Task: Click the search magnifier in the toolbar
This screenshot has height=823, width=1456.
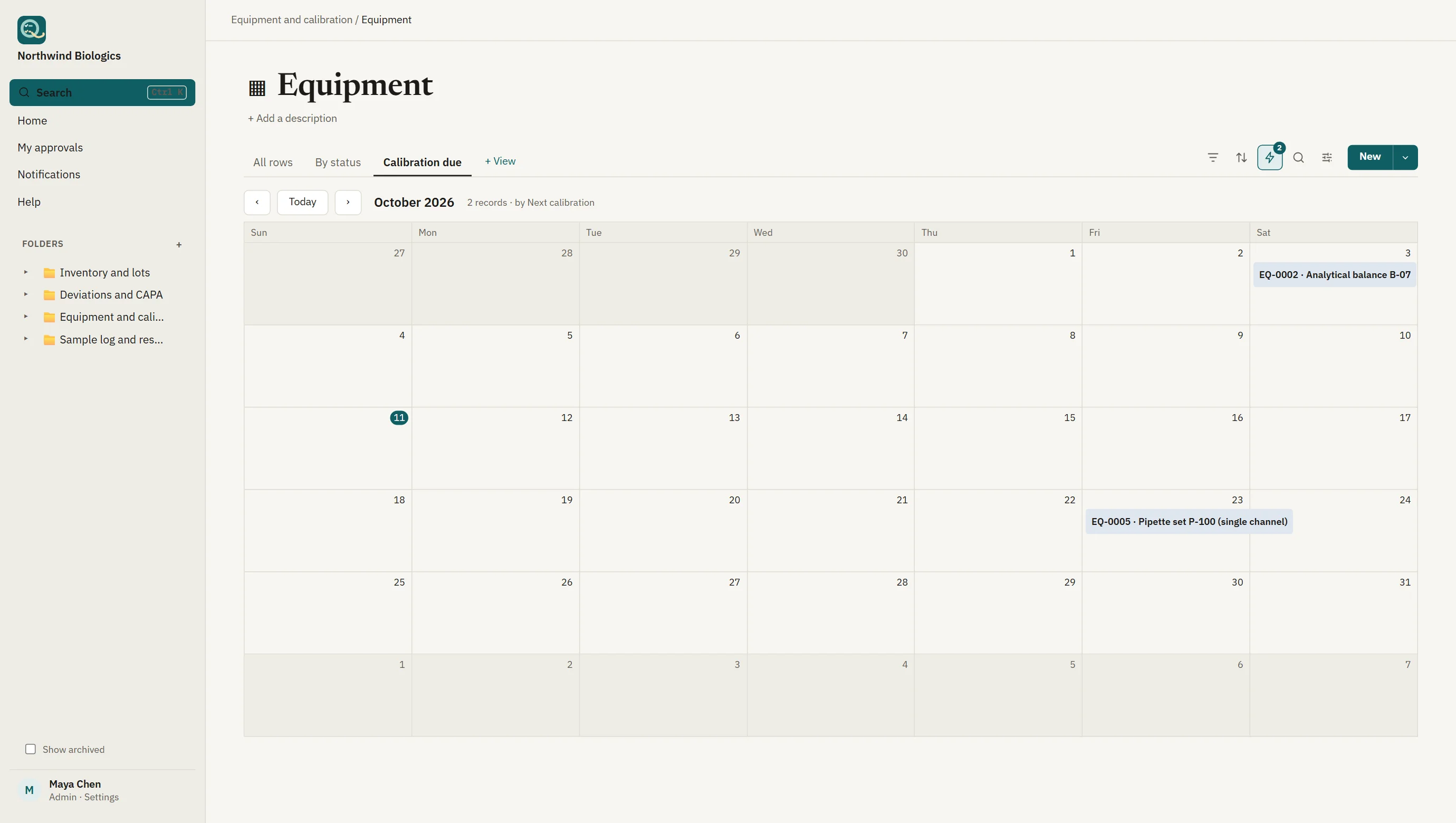Action: (x=1298, y=158)
